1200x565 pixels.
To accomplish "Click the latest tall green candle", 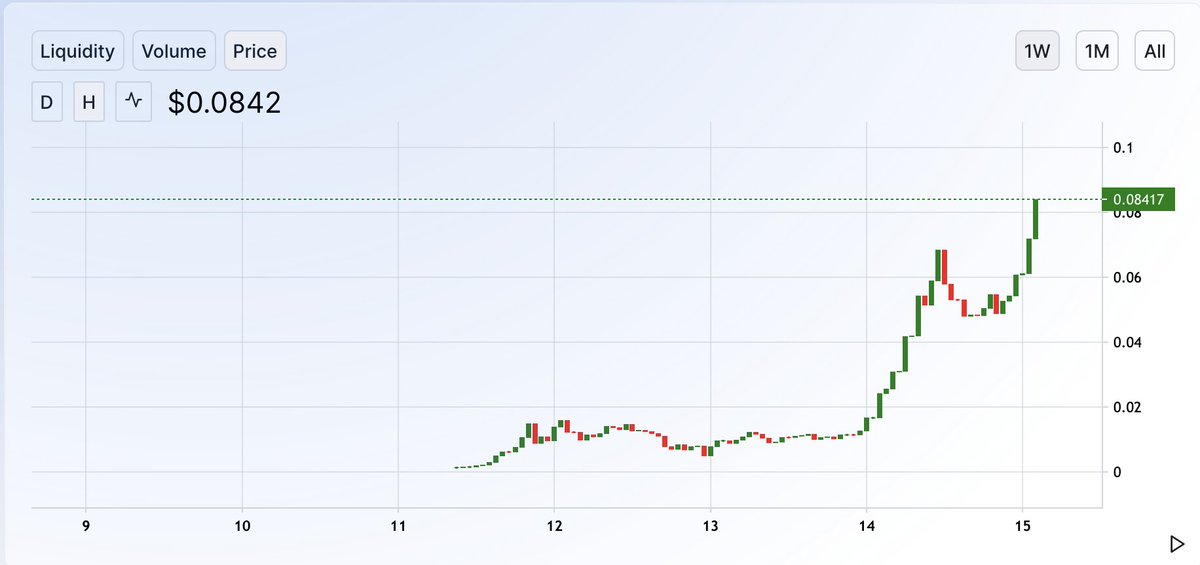I will (1036, 219).
